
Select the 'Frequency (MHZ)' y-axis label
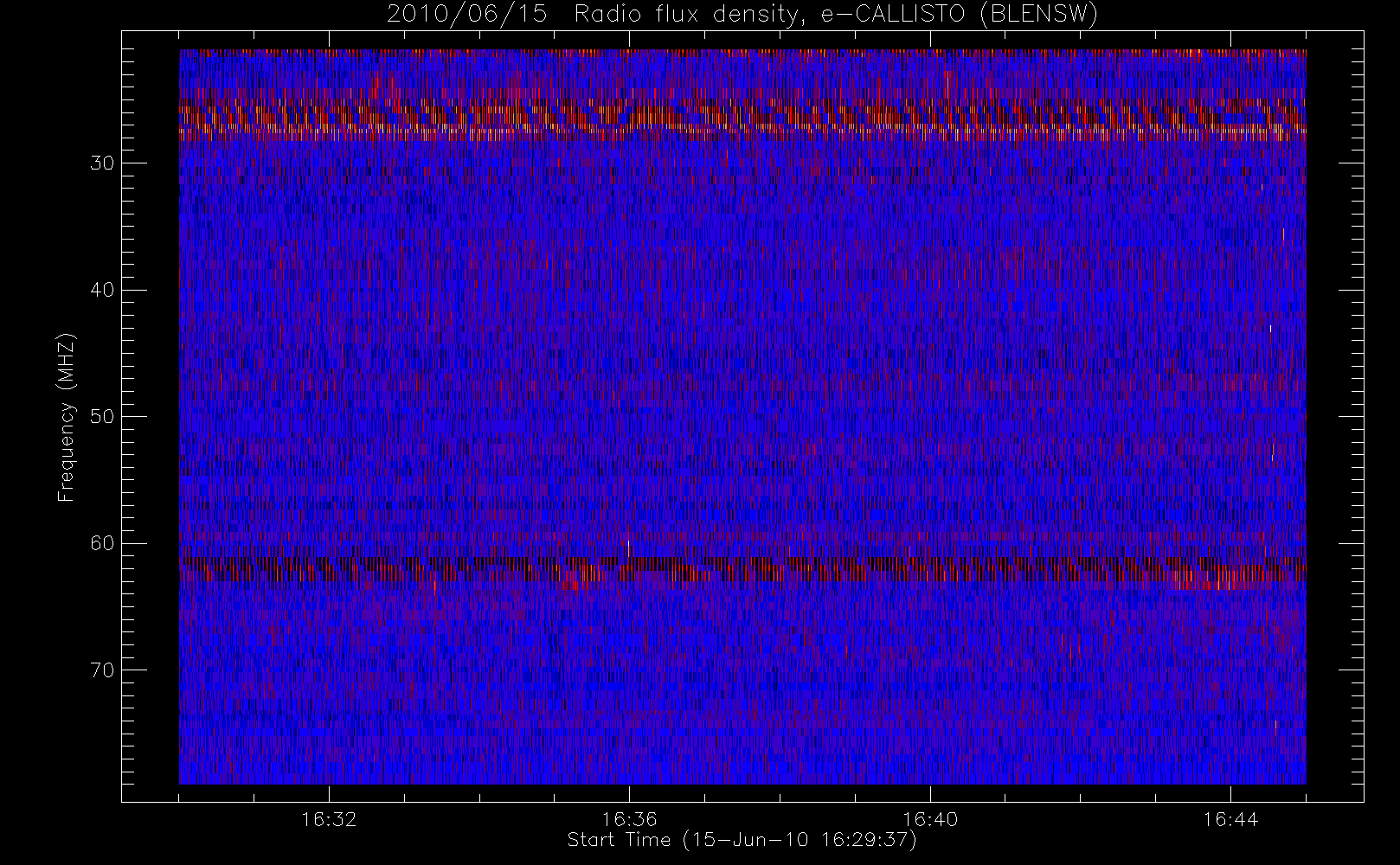(x=67, y=417)
